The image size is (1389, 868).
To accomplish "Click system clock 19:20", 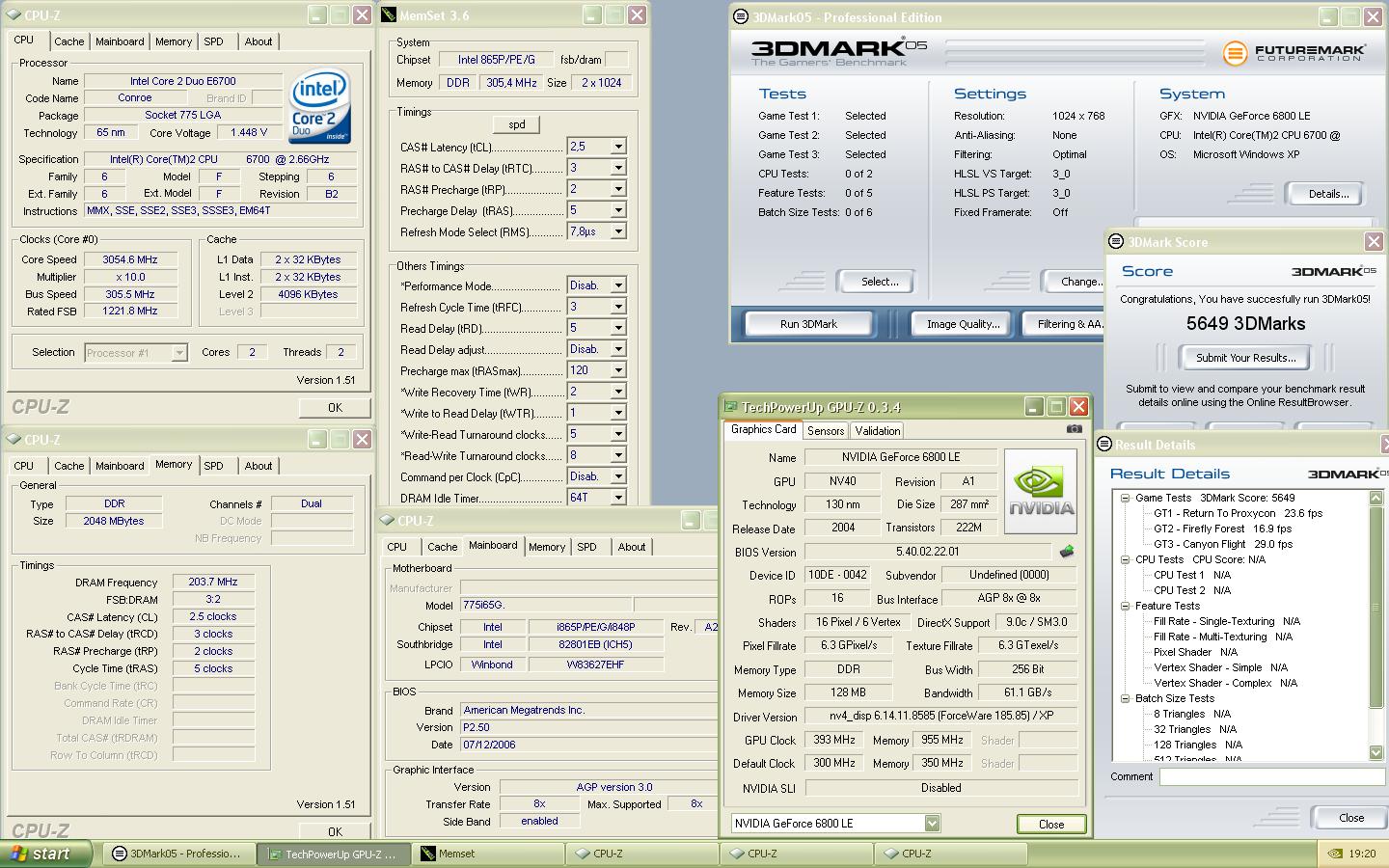I will click(x=1362, y=854).
